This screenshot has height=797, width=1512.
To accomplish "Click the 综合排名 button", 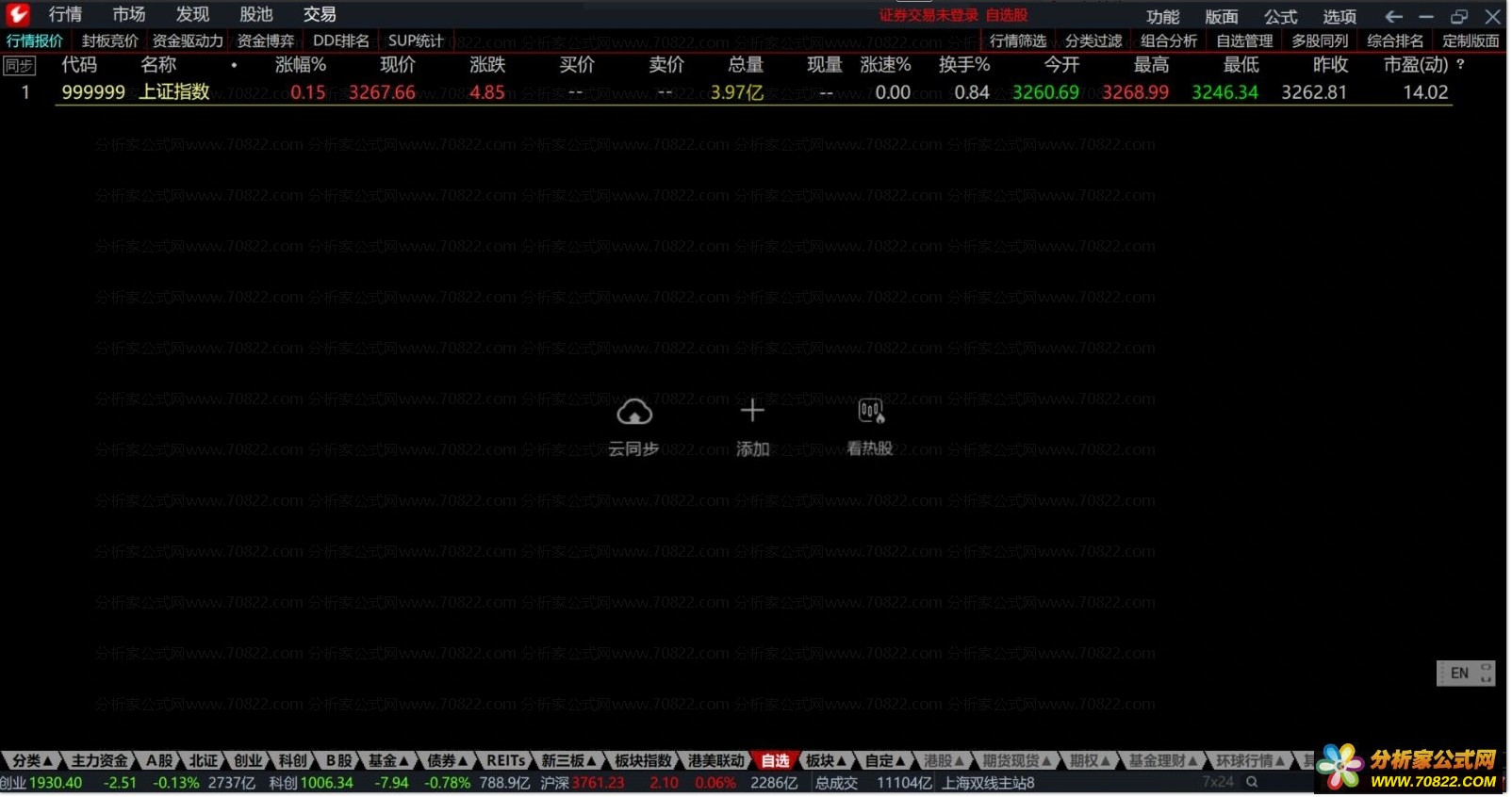I will click(1395, 41).
